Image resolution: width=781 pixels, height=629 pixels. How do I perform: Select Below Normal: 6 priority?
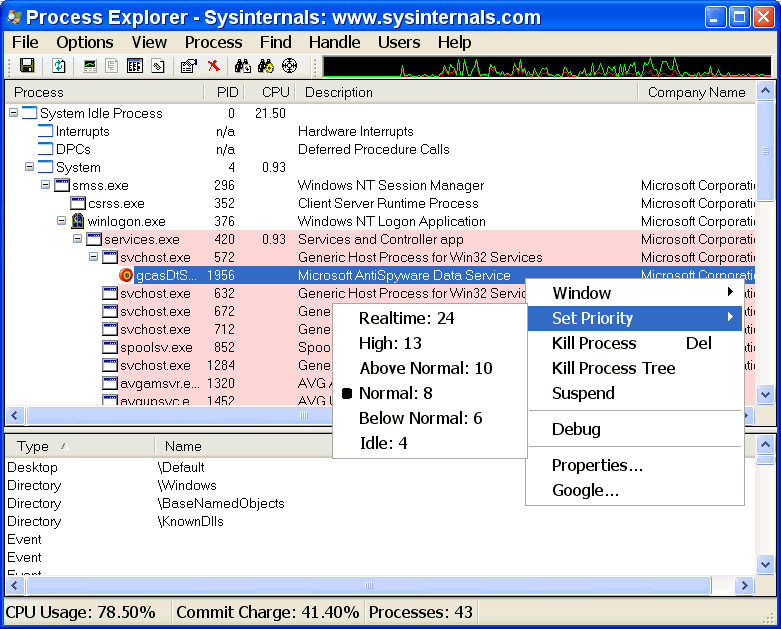[x=420, y=418]
